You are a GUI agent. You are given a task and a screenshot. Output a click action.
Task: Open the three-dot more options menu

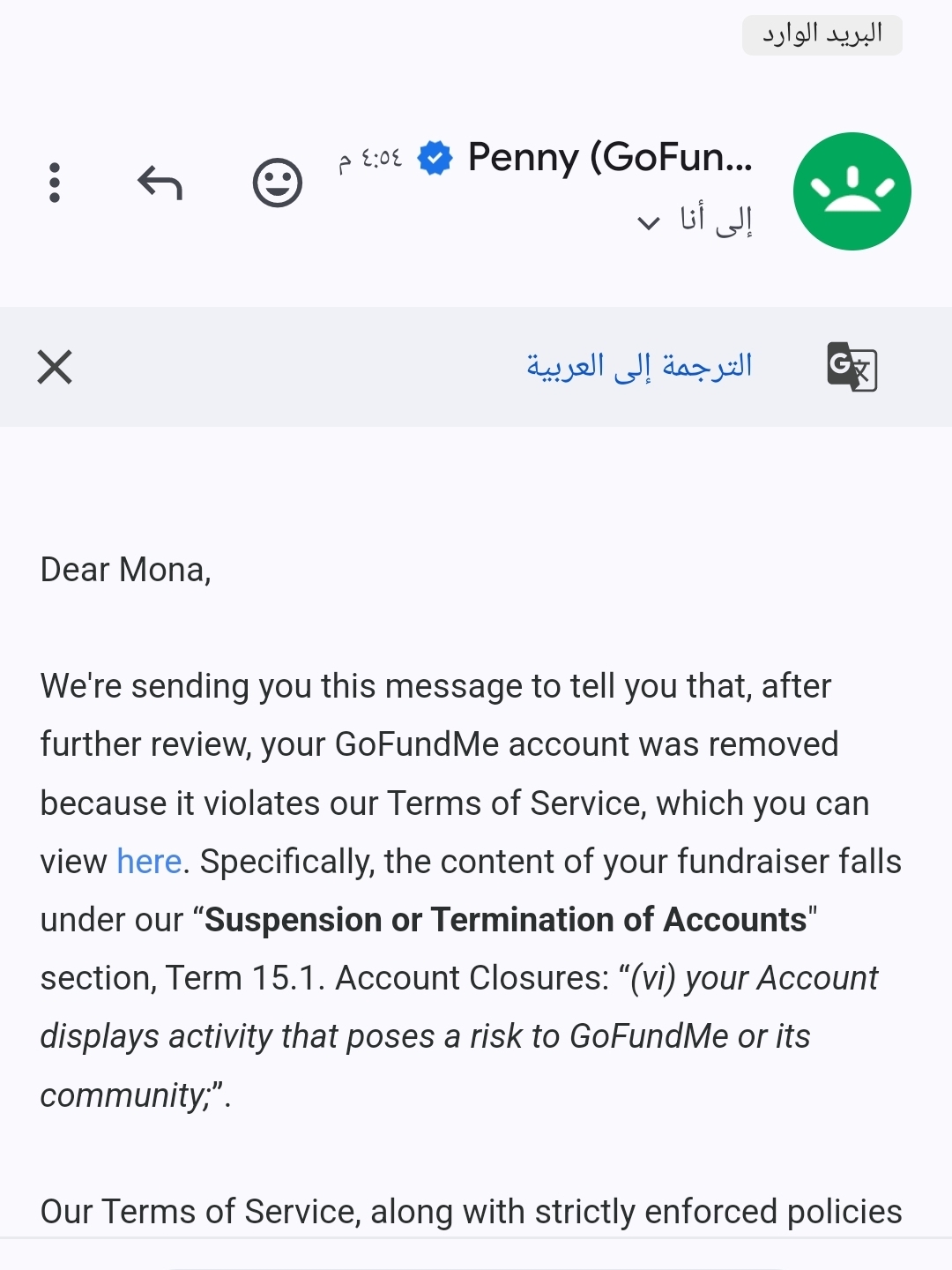(x=55, y=183)
